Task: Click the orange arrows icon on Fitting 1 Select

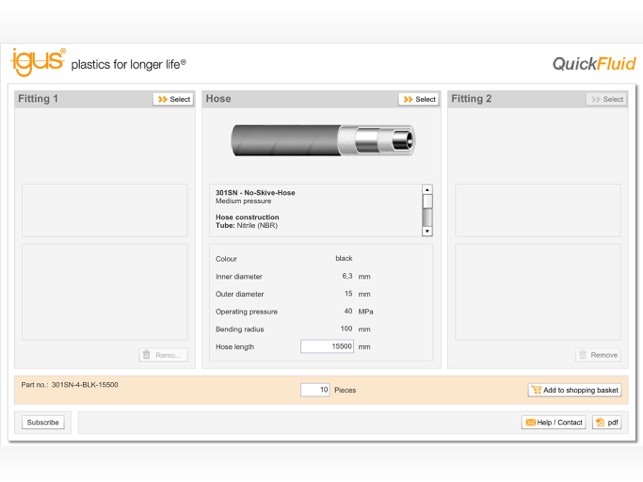Action: point(162,99)
